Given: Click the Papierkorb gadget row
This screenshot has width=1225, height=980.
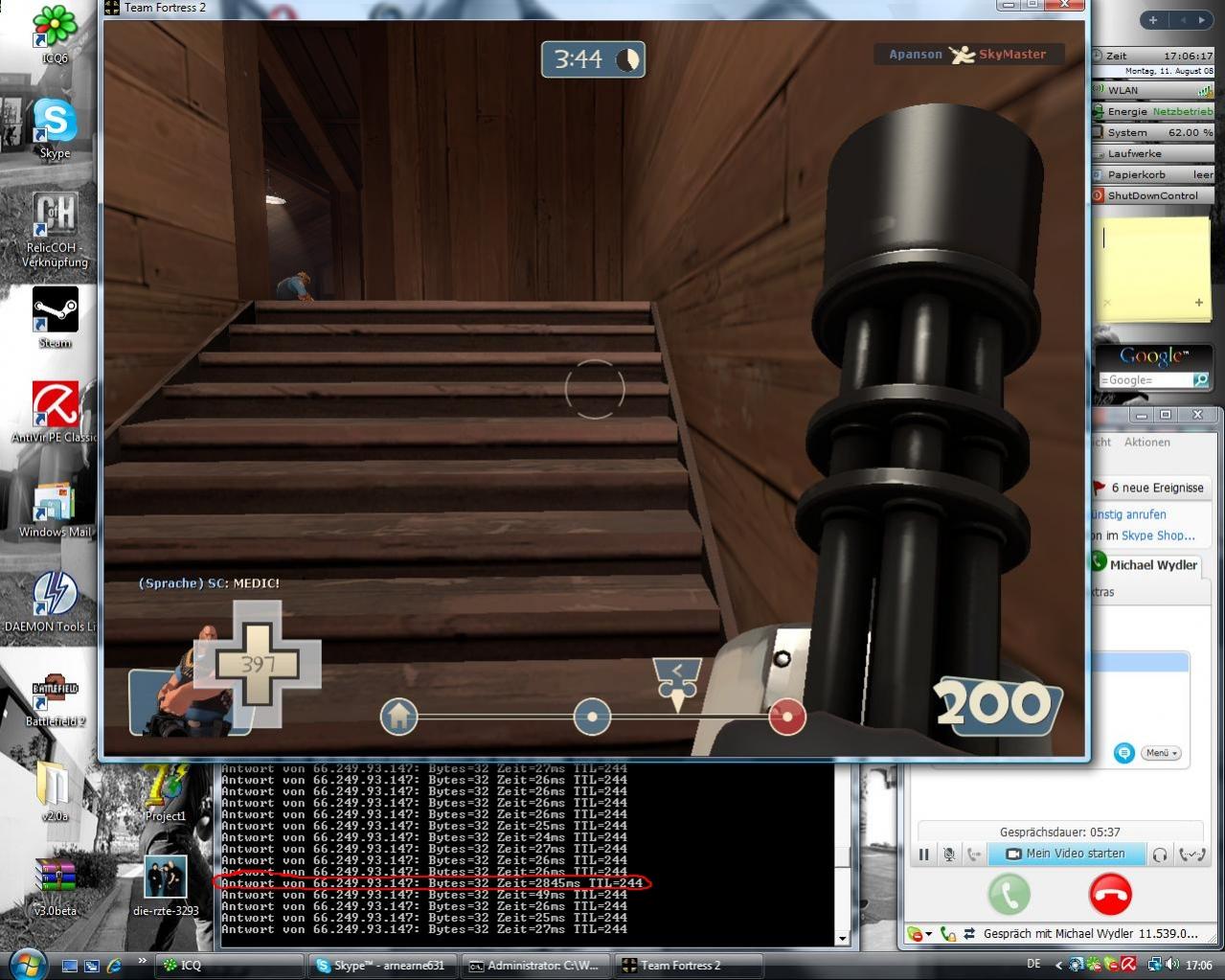Looking at the screenshot, I should coord(1153,174).
